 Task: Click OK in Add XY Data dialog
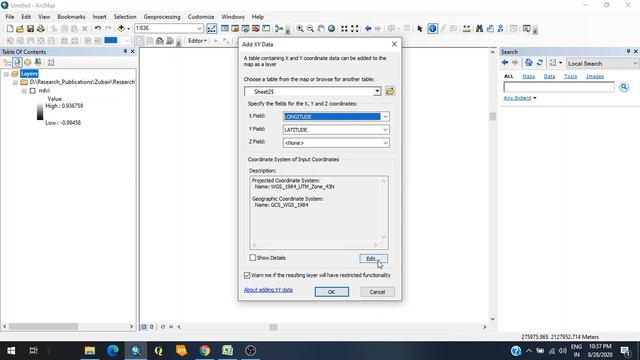click(x=331, y=292)
